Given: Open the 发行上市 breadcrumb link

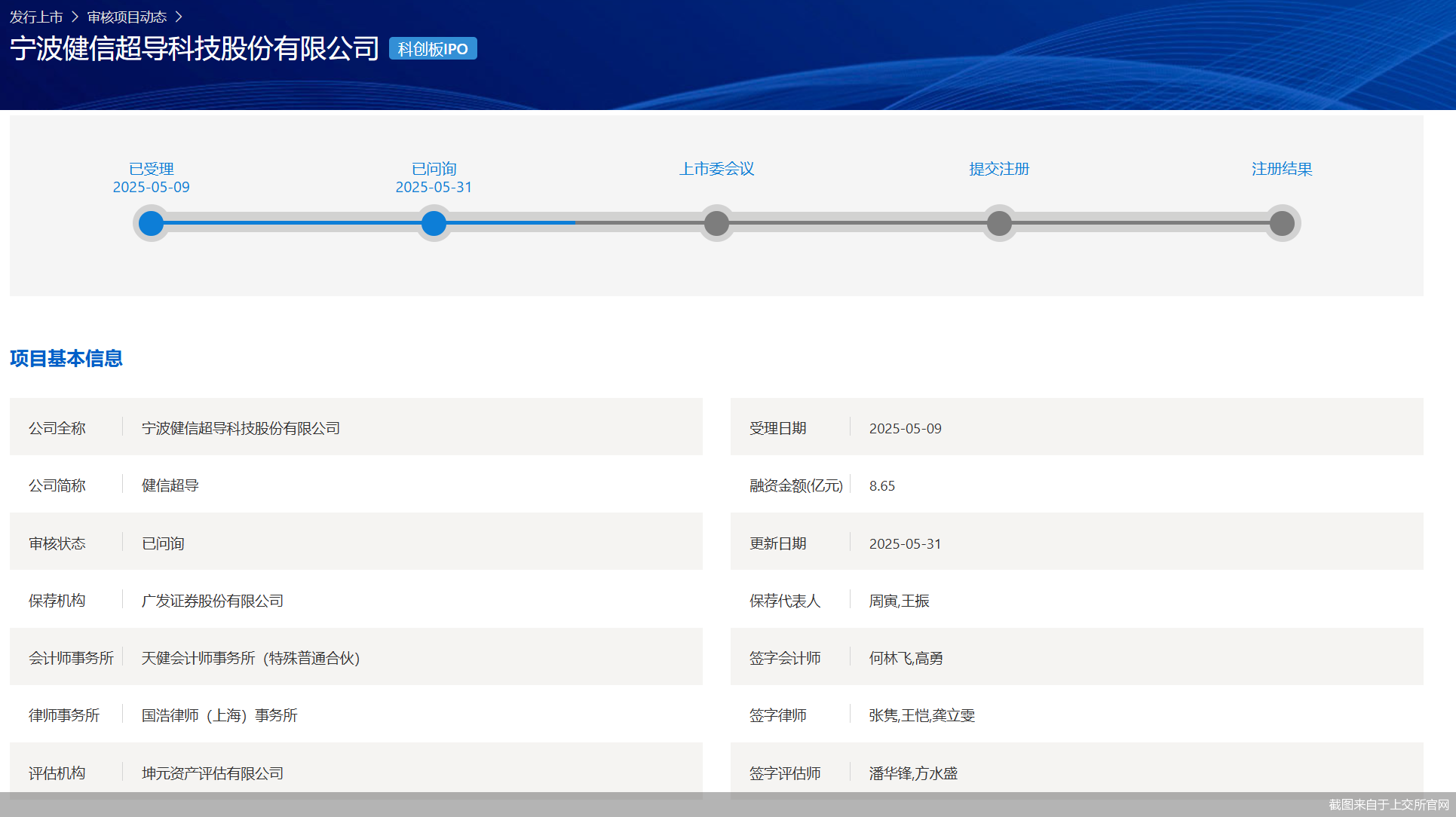Looking at the screenshot, I should (x=36, y=17).
